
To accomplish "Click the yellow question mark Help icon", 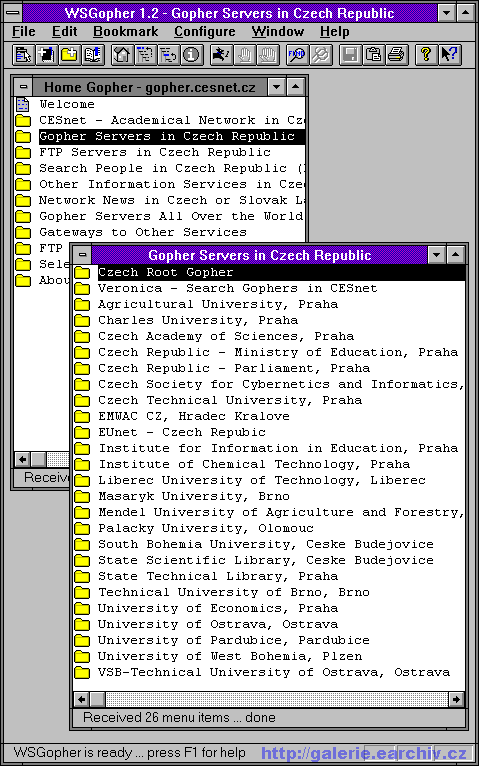I will click(426, 55).
